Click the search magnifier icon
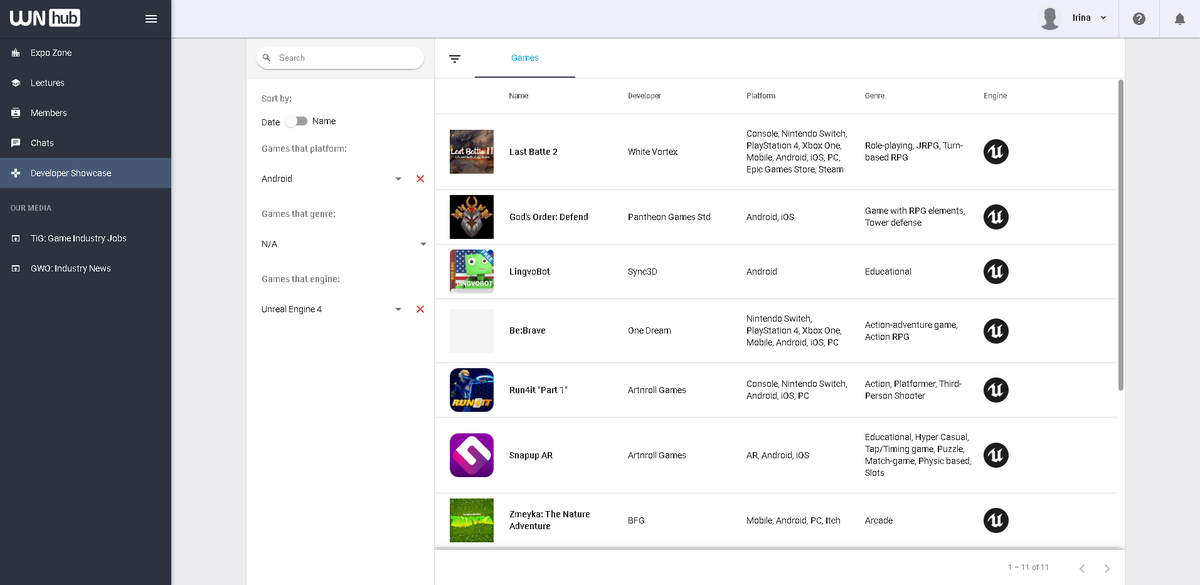This screenshot has width=1200, height=585. pos(267,58)
